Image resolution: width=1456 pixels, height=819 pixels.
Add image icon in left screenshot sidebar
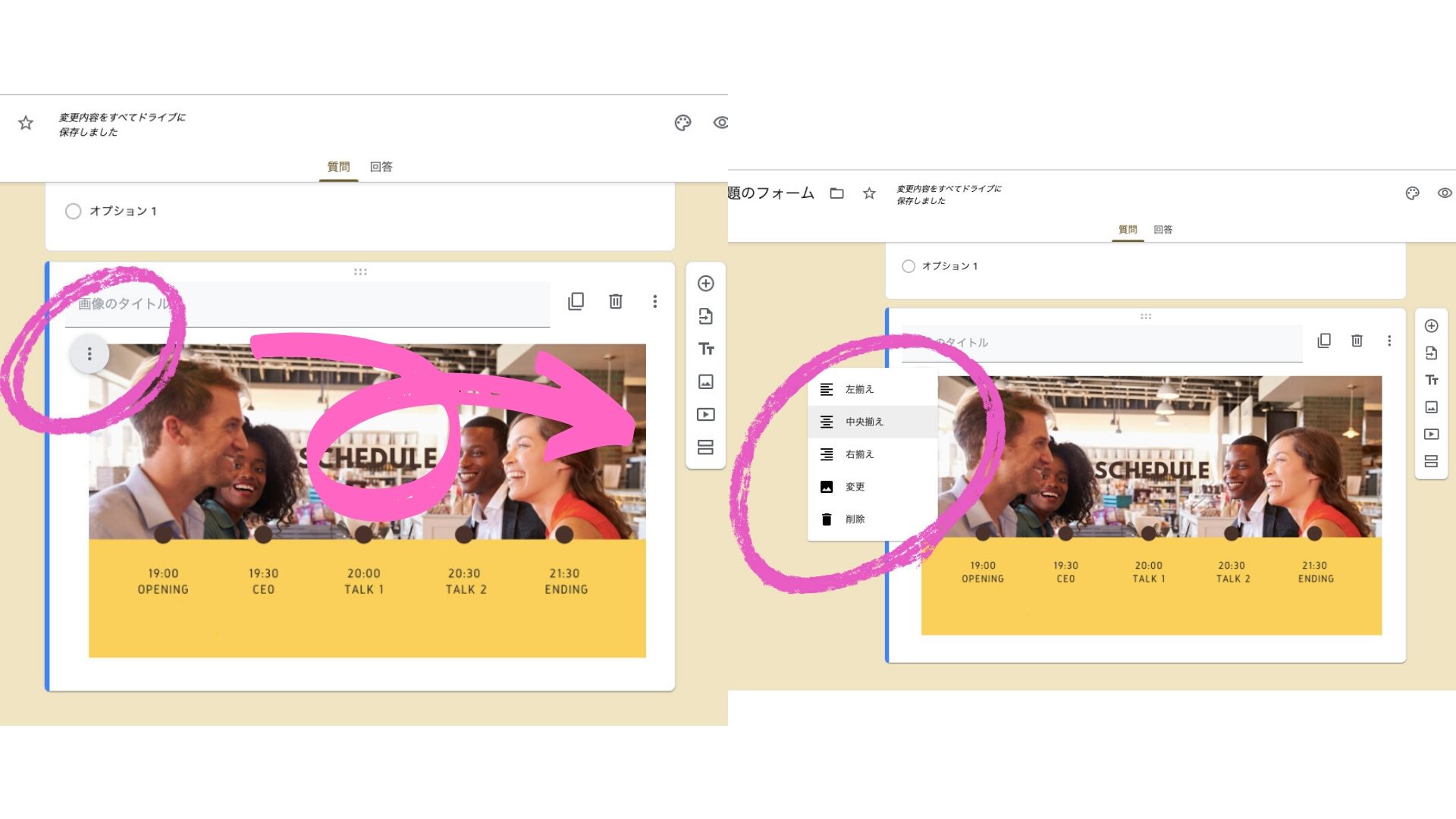[x=705, y=381]
